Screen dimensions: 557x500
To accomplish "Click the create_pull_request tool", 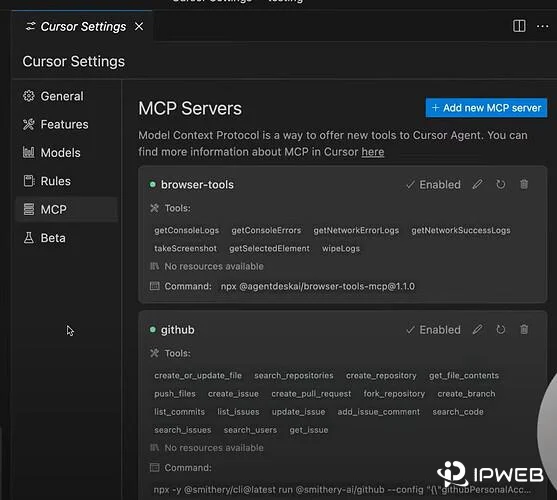I will click(311, 394).
